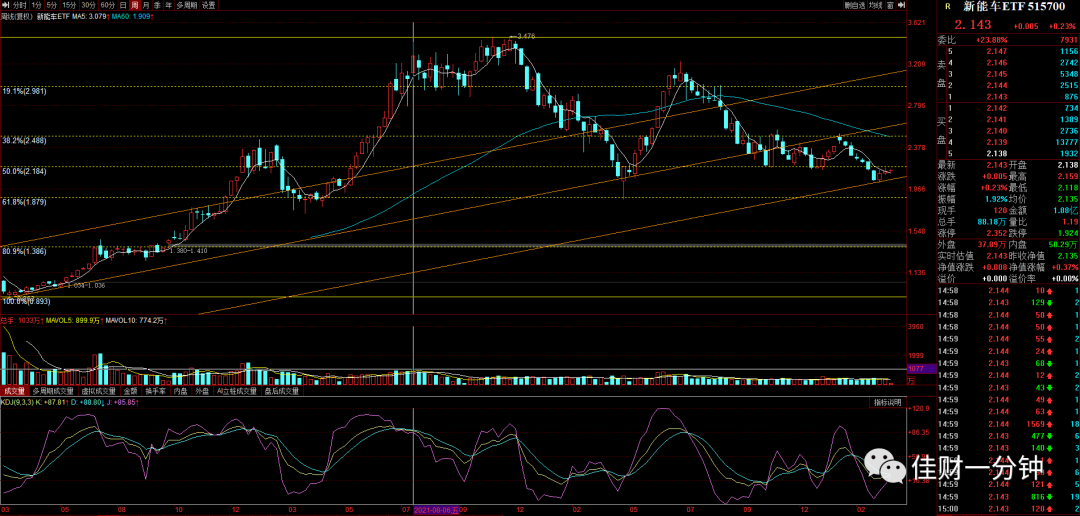
Task: Switch chart period to 月 monthly
Action: tap(145, 6)
